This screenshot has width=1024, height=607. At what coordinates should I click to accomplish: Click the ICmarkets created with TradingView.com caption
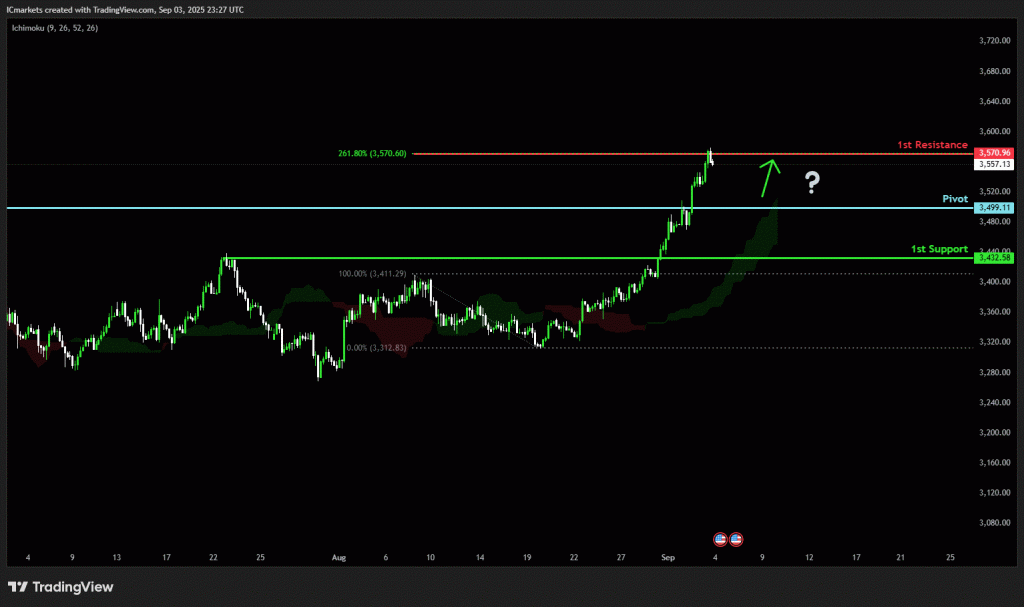(125, 10)
